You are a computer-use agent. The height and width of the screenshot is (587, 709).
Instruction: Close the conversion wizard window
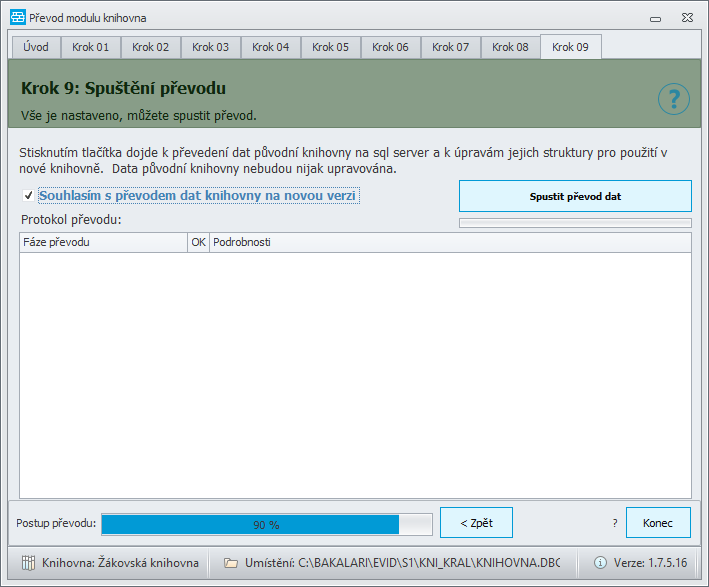point(687,18)
